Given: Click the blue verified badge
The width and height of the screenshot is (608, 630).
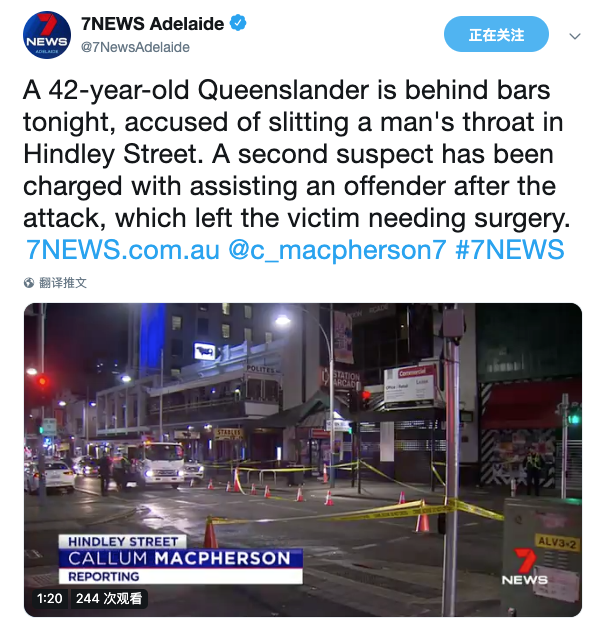Looking at the screenshot, I should (238, 22).
